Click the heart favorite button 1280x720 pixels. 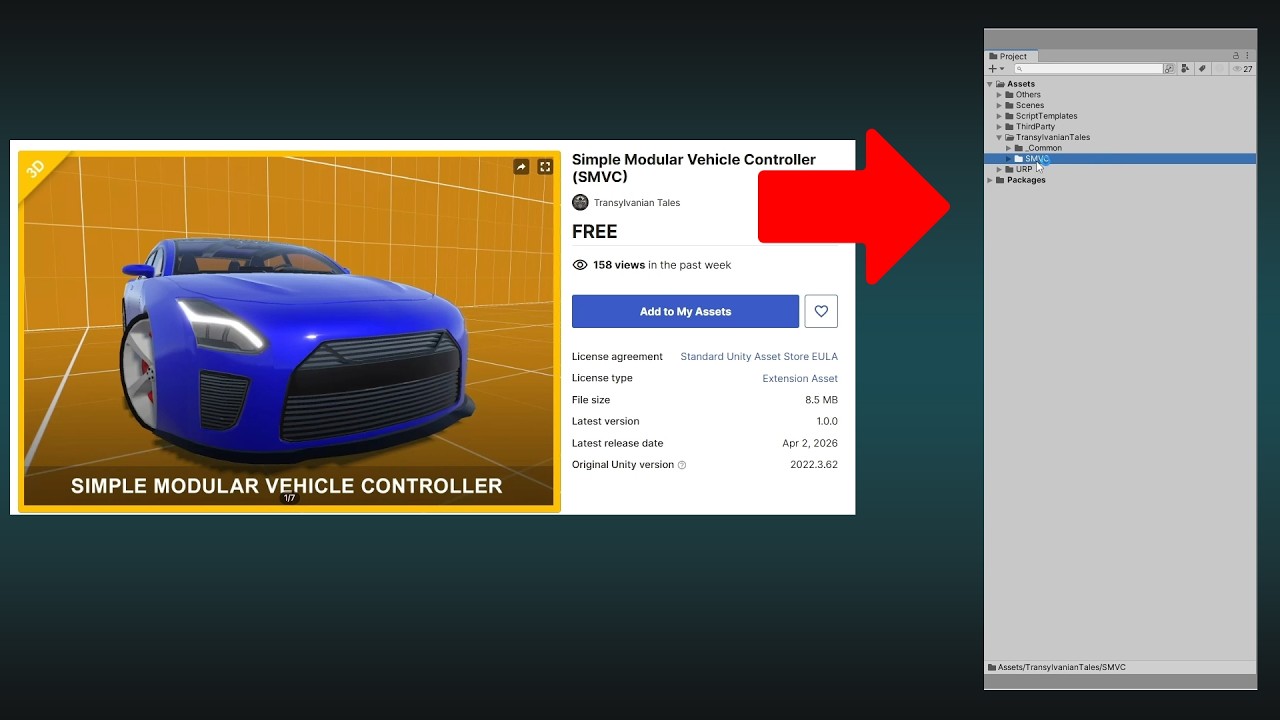point(821,311)
